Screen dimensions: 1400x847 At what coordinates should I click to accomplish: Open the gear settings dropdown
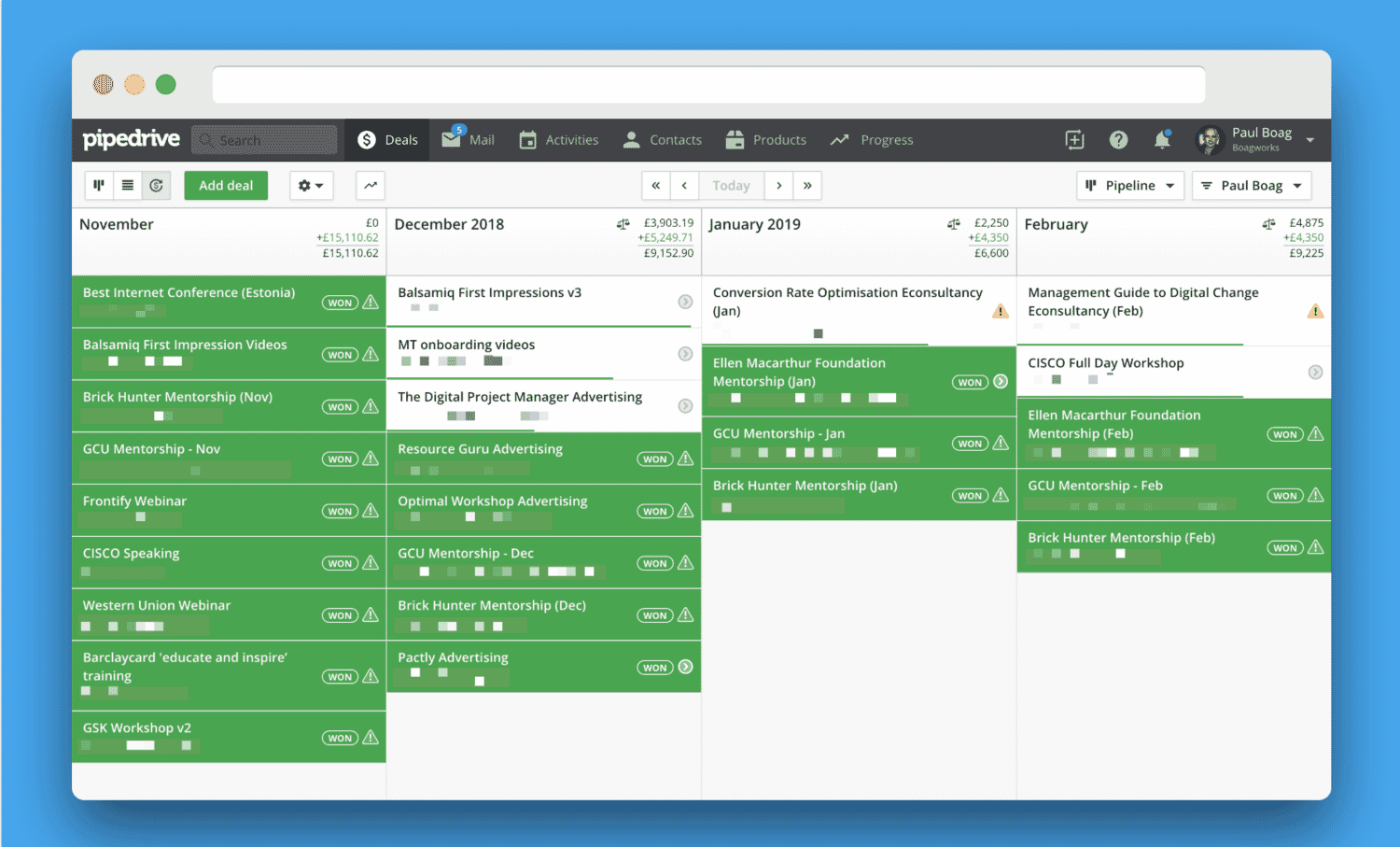[311, 186]
